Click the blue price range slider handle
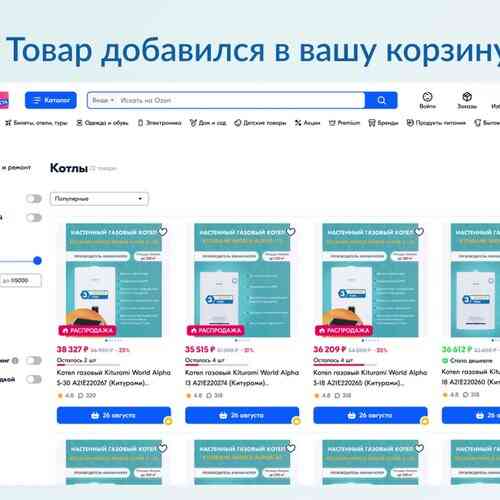The height and width of the screenshot is (500, 500). click(37, 261)
